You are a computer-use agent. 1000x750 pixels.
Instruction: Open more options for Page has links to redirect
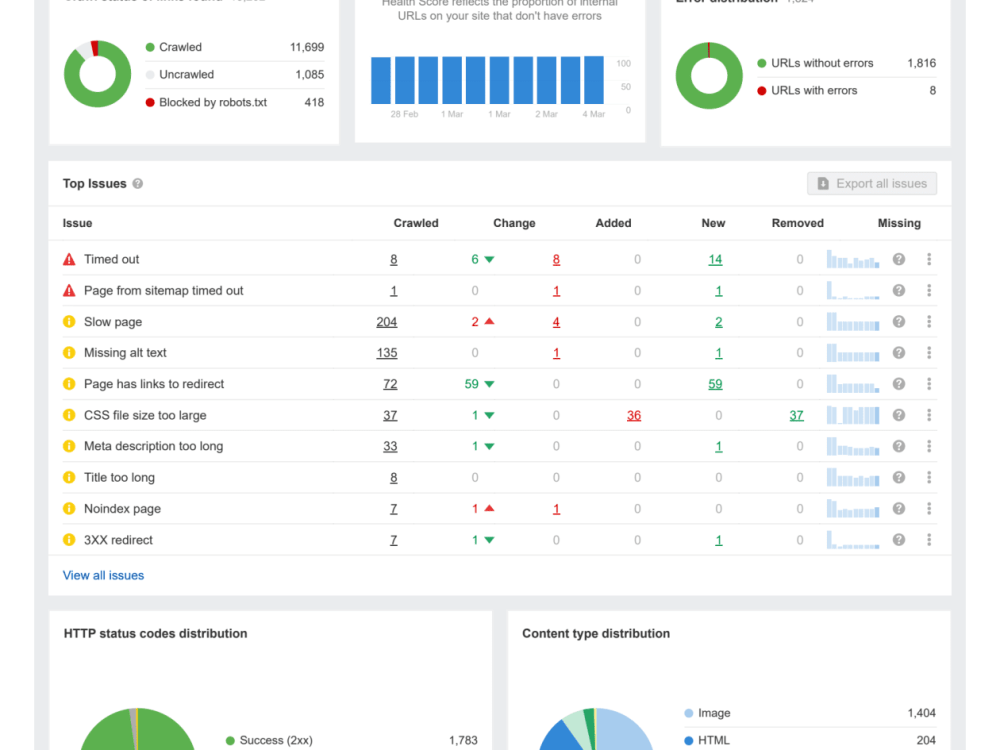click(929, 384)
